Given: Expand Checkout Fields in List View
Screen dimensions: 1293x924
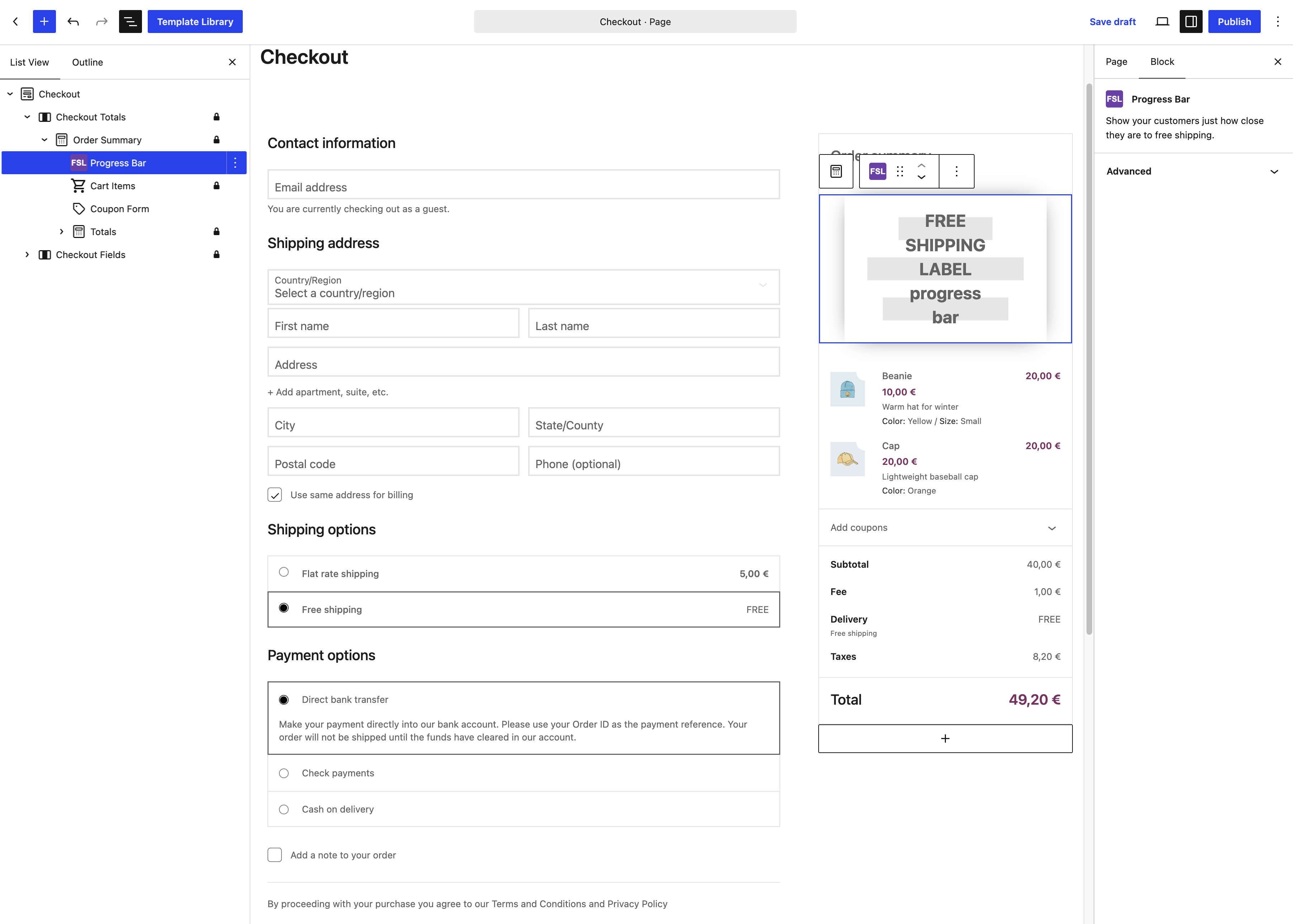Looking at the screenshot, I should pos(27,254).
